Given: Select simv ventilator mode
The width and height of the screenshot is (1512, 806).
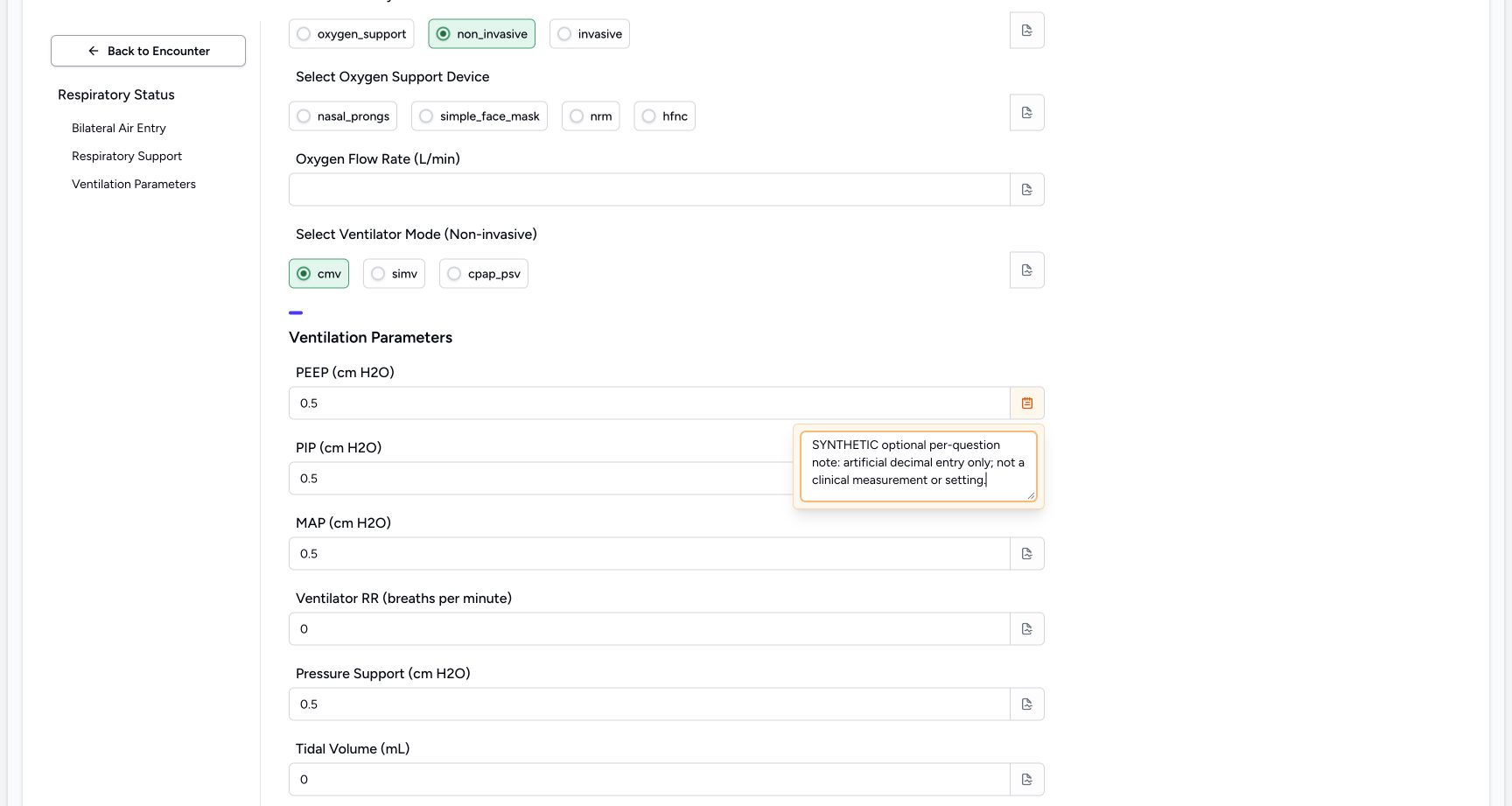Looking at the screenshot, I should 394,274.
